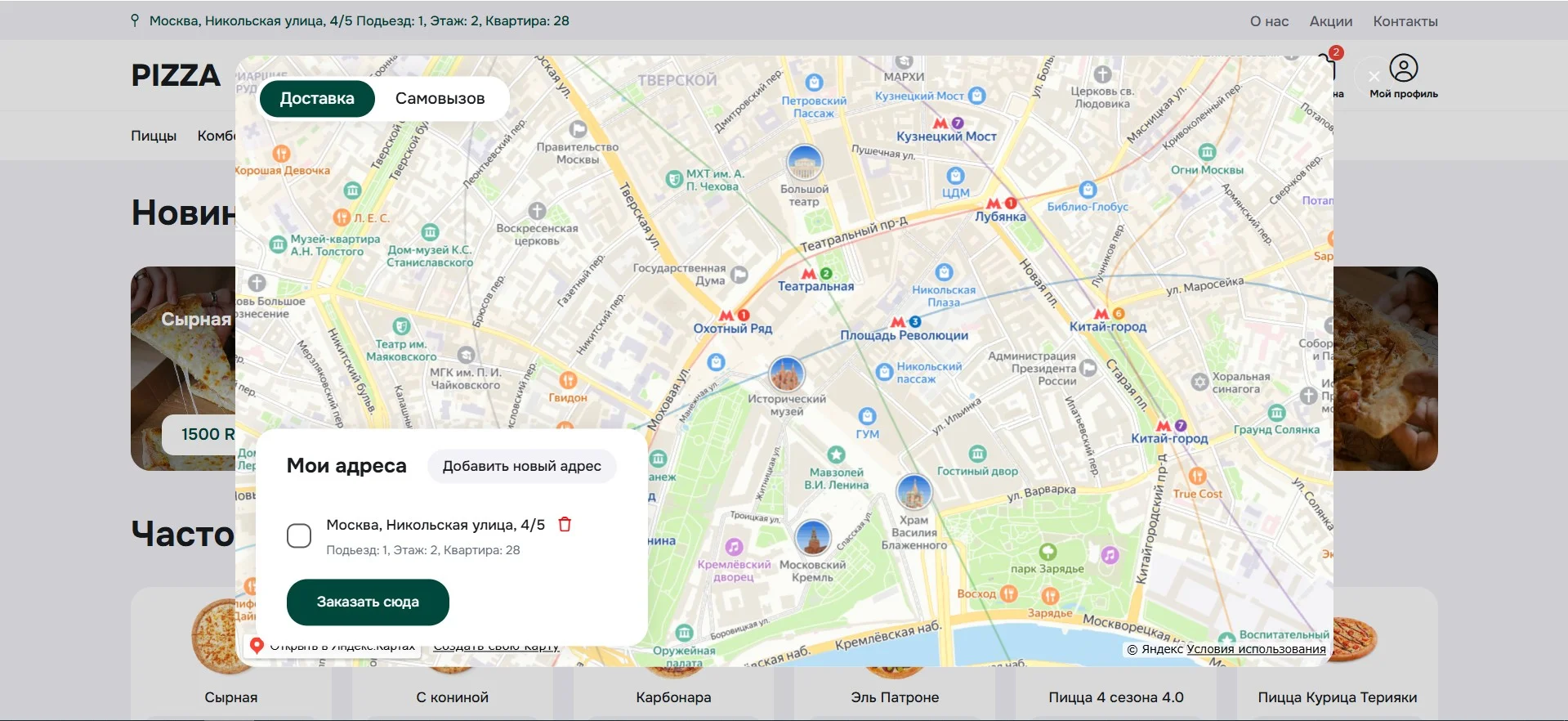Open the Контакты menu link
Viewport: 1568px width, 721px height.
tap(1405, 21)
